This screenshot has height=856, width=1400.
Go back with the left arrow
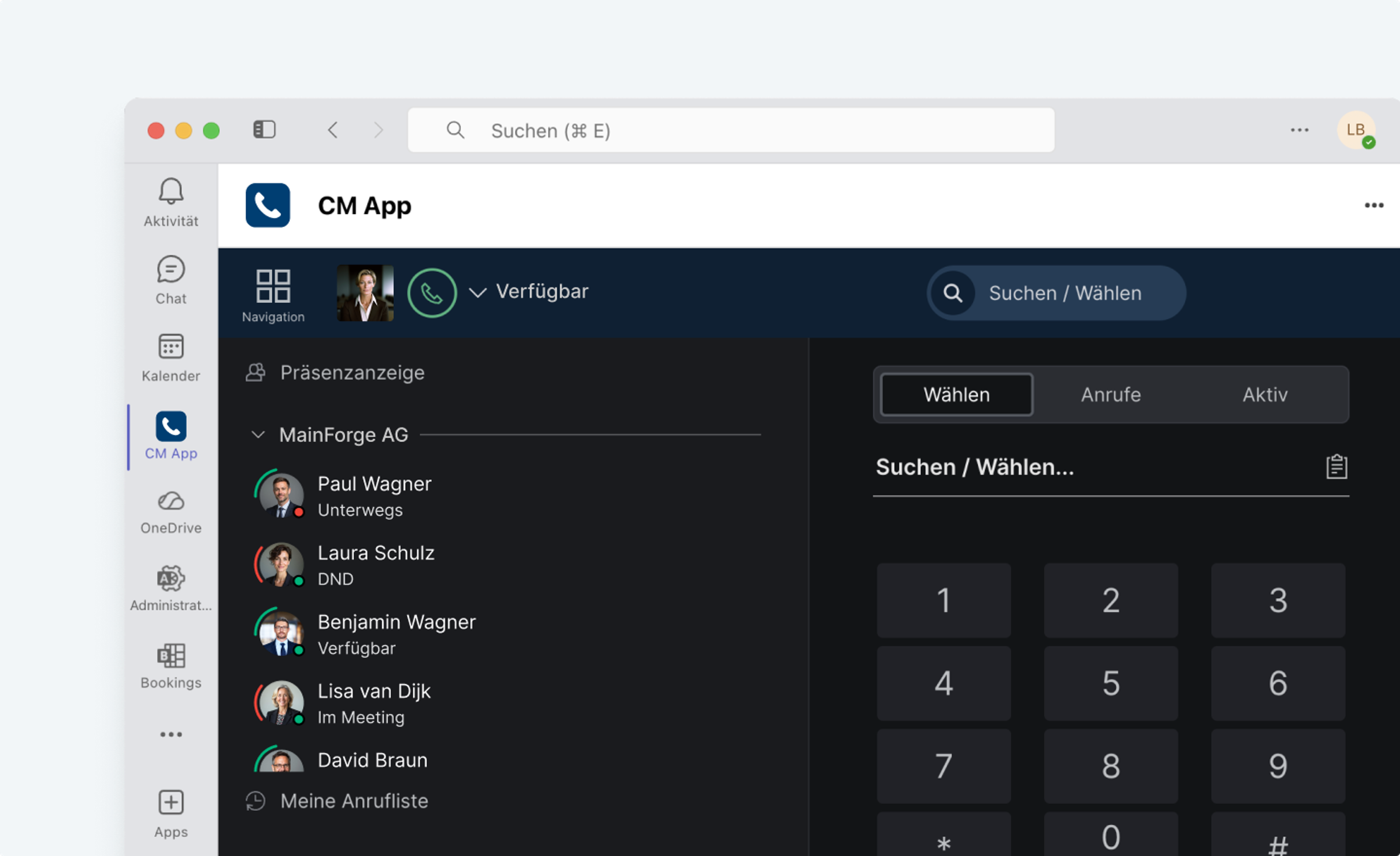(333, 129)
